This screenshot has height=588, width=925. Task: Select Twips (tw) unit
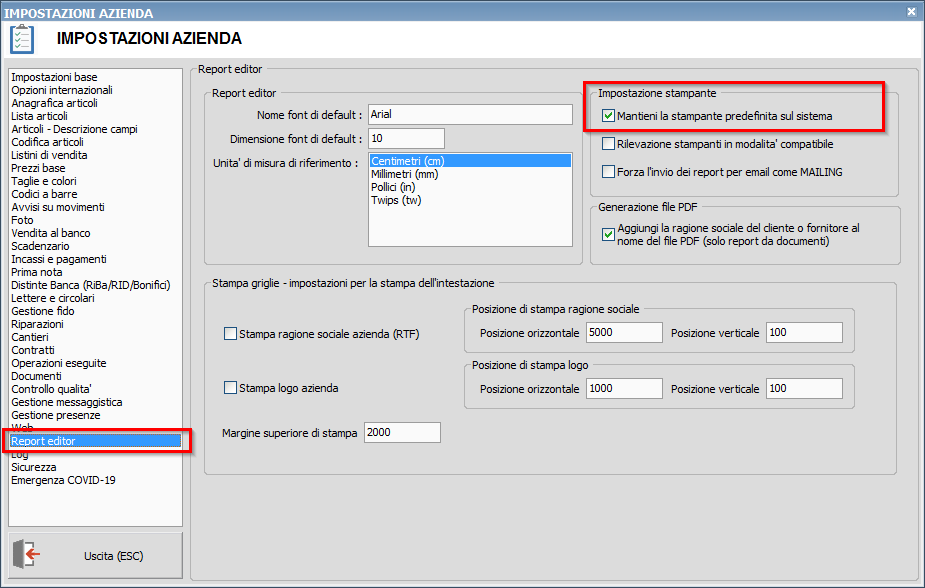coord(470,200)
